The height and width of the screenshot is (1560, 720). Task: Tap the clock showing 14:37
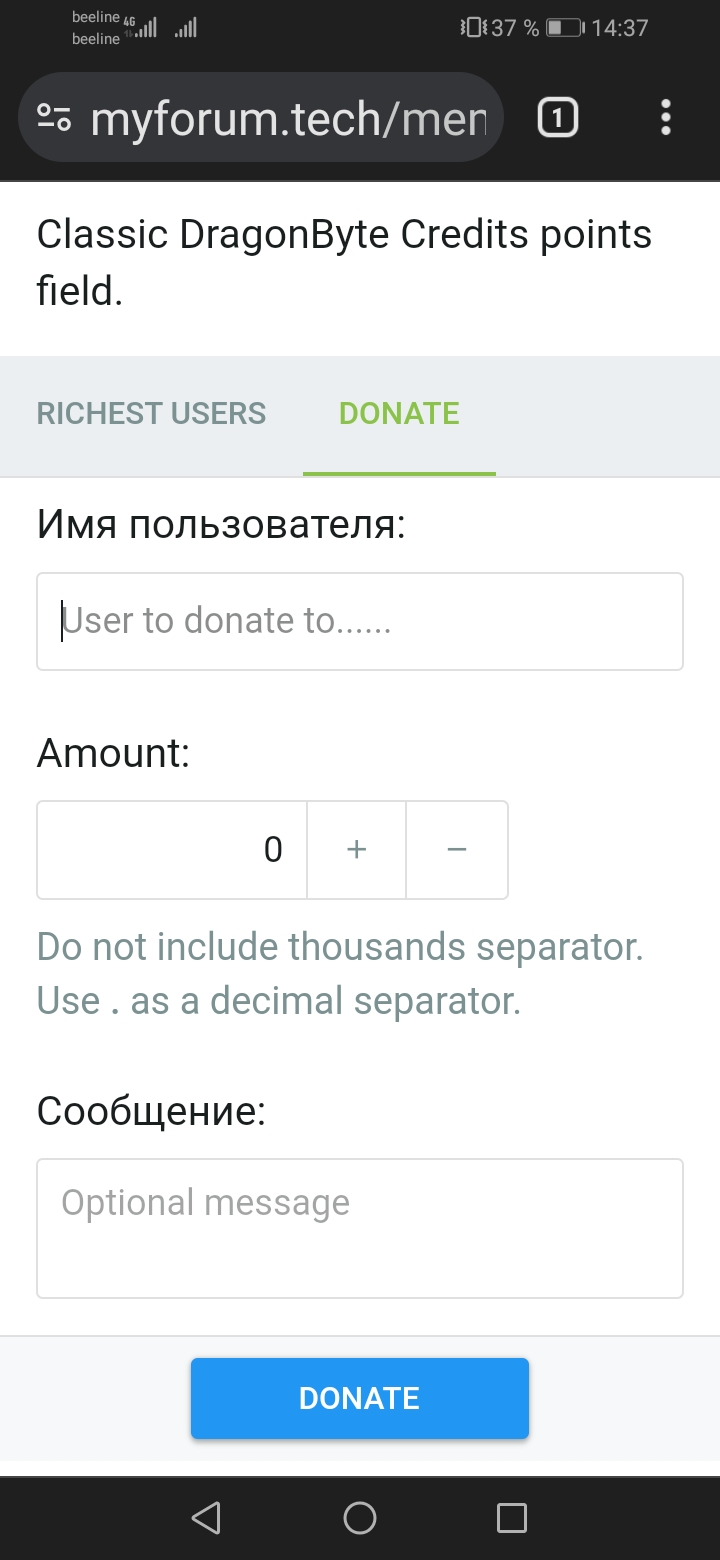(620, 28)
